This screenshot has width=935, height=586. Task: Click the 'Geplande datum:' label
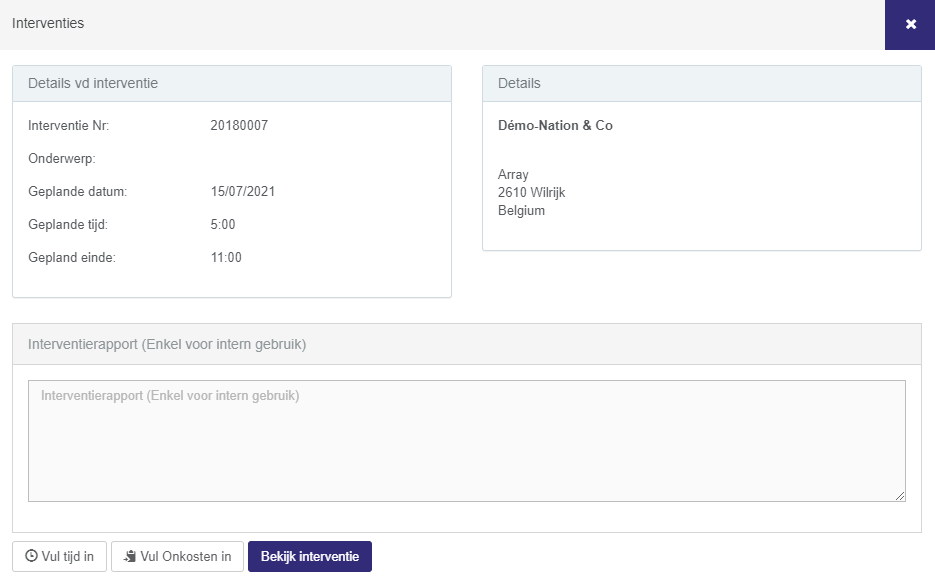pos(78,191)
